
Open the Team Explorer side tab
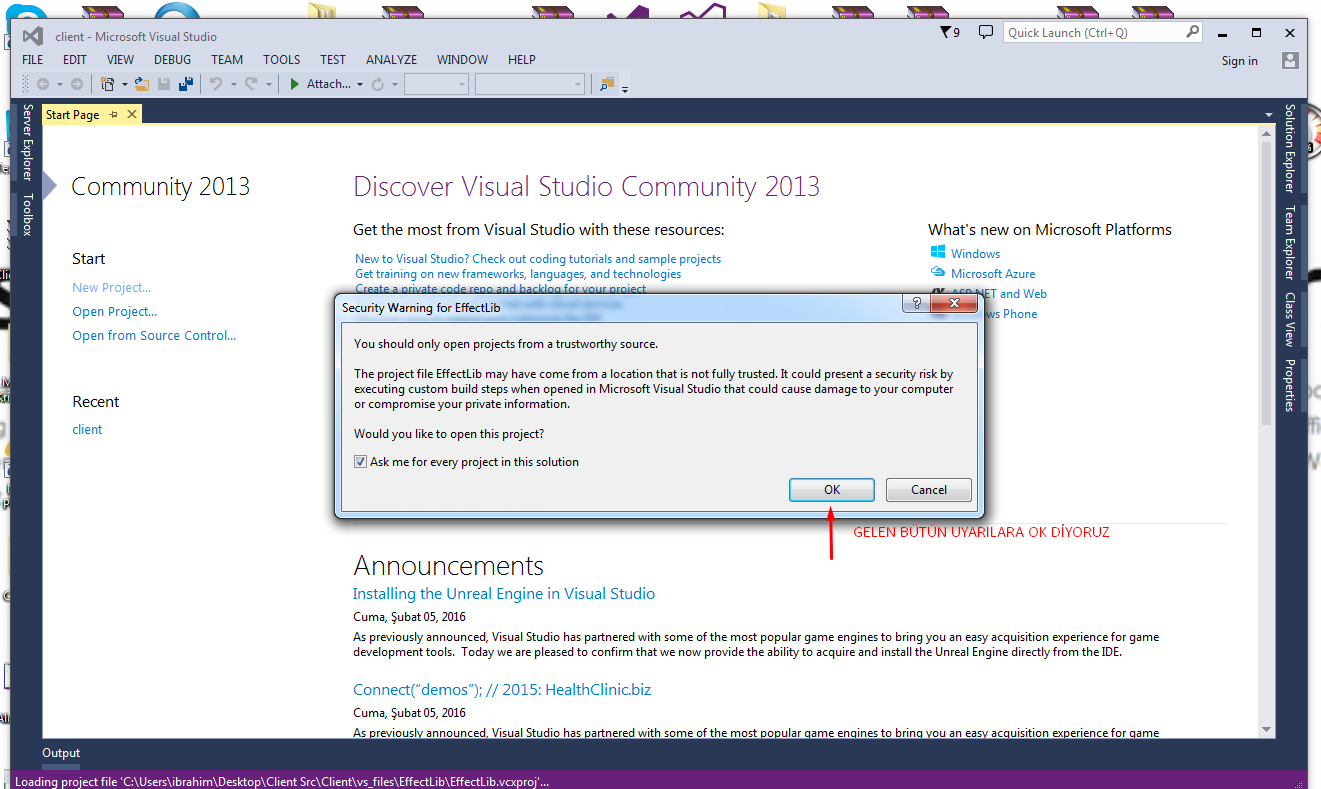point(1290,243)
